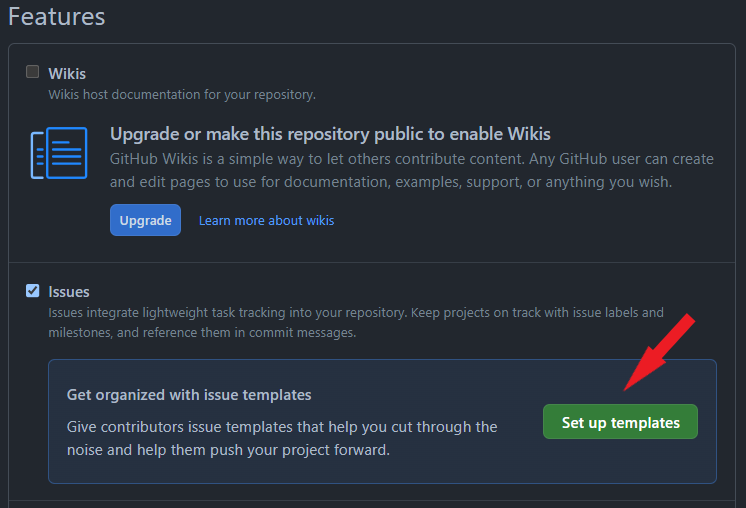
Task: Select the Issues label text
Action: 69,292
